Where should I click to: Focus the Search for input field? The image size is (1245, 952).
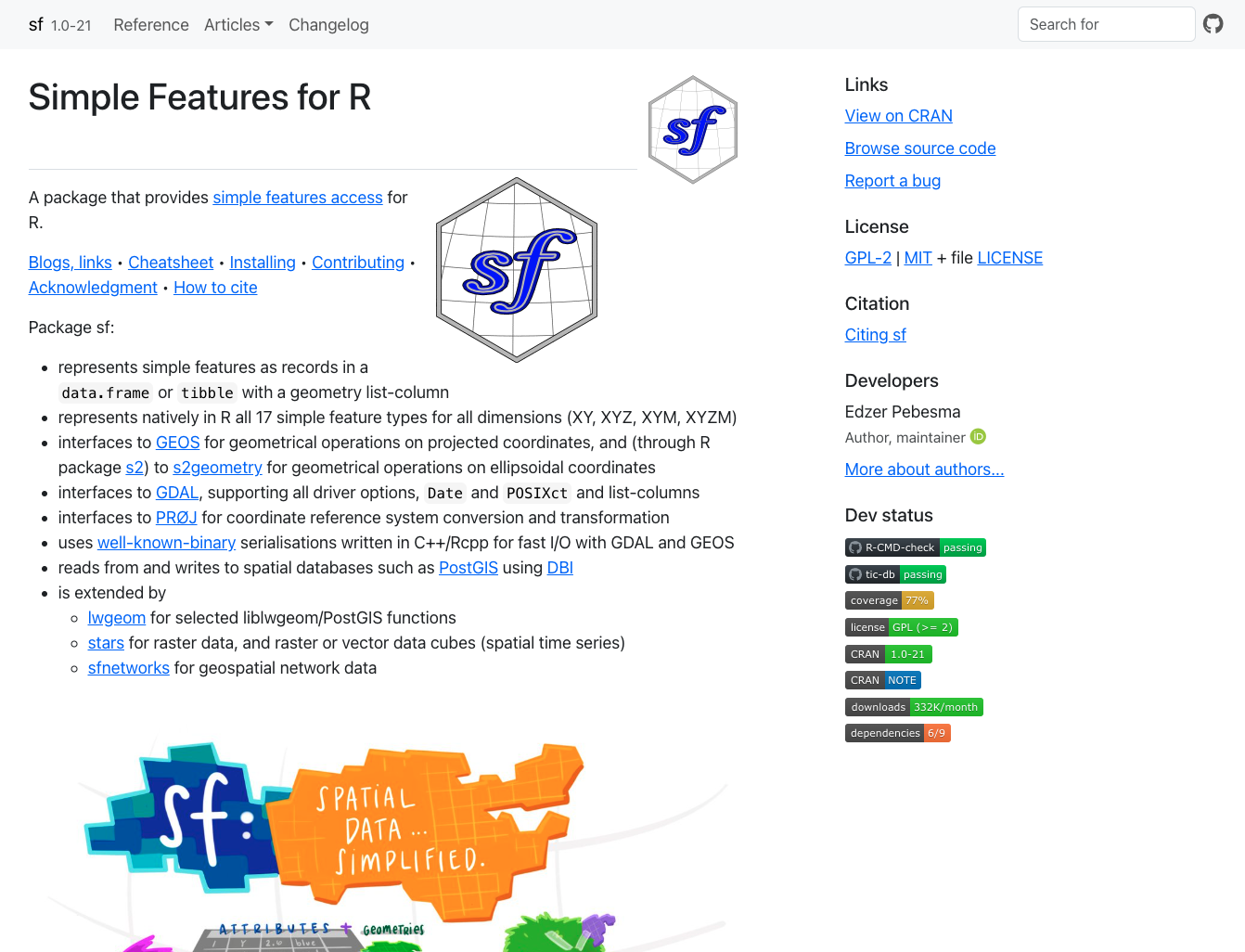(x=1106, y=24)
